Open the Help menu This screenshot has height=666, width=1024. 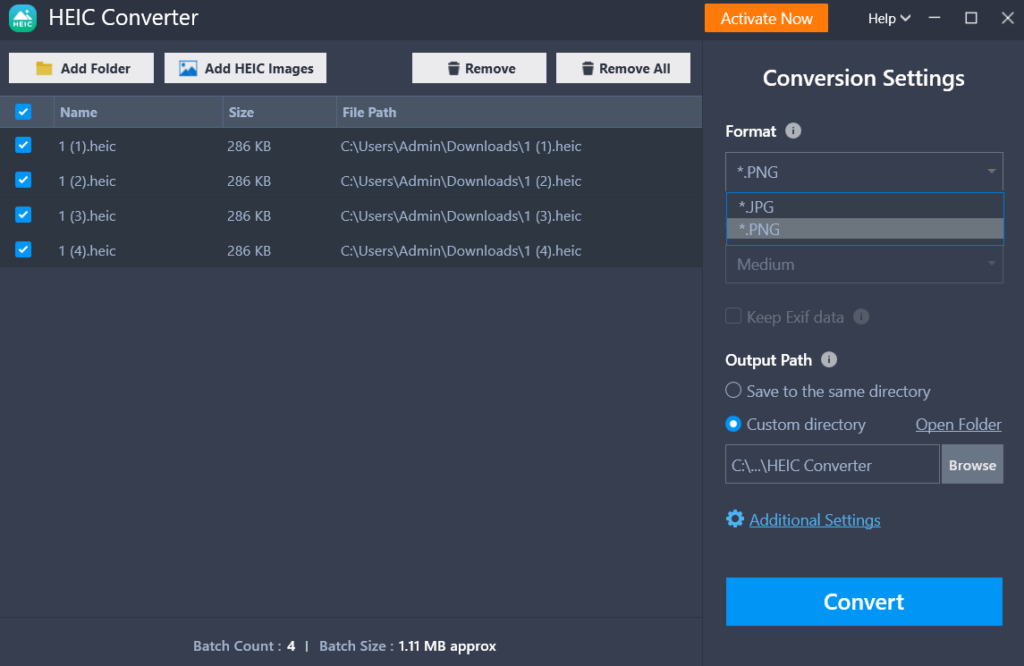[888, 18]
